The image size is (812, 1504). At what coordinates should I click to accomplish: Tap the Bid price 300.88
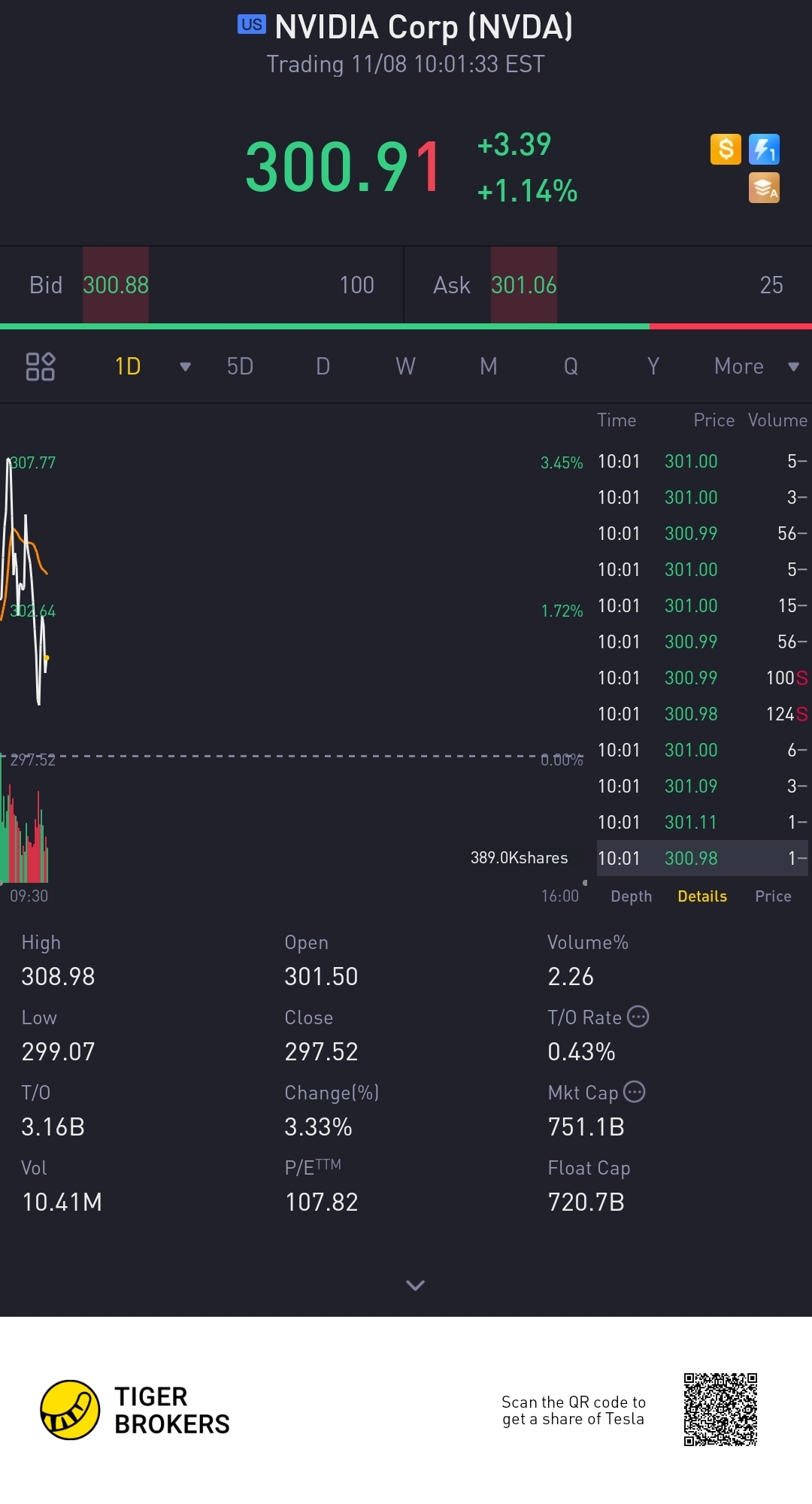pos(116,285)
